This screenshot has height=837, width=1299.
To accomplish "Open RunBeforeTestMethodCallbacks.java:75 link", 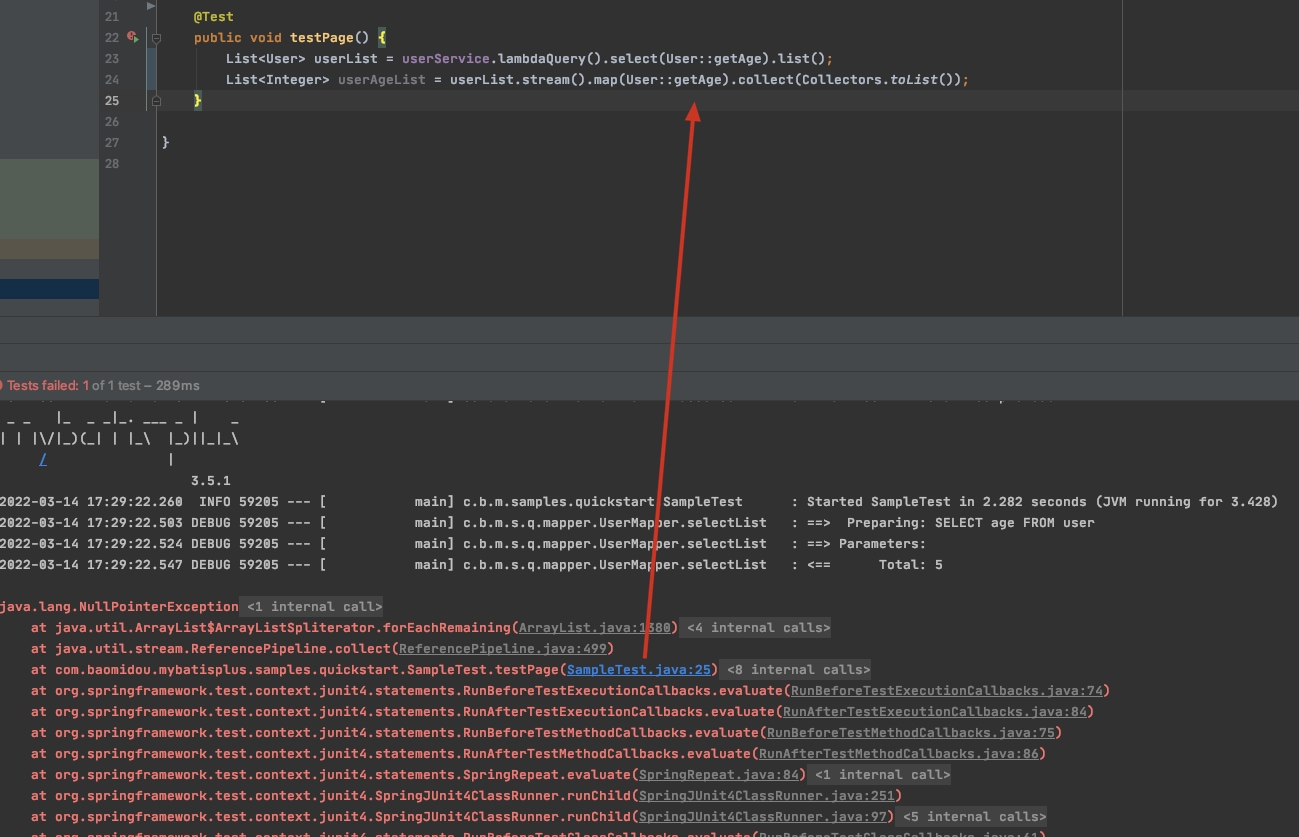I will (910, 733).
